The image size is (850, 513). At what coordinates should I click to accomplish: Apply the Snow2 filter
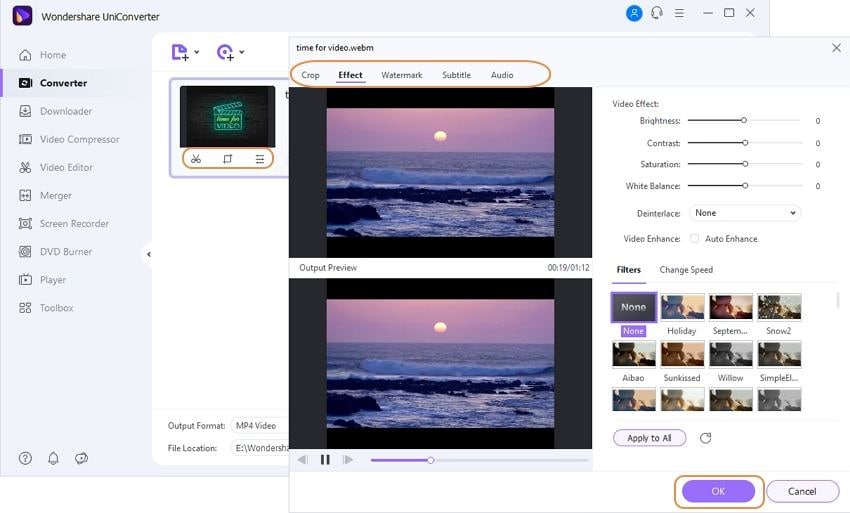pos(779,307)
